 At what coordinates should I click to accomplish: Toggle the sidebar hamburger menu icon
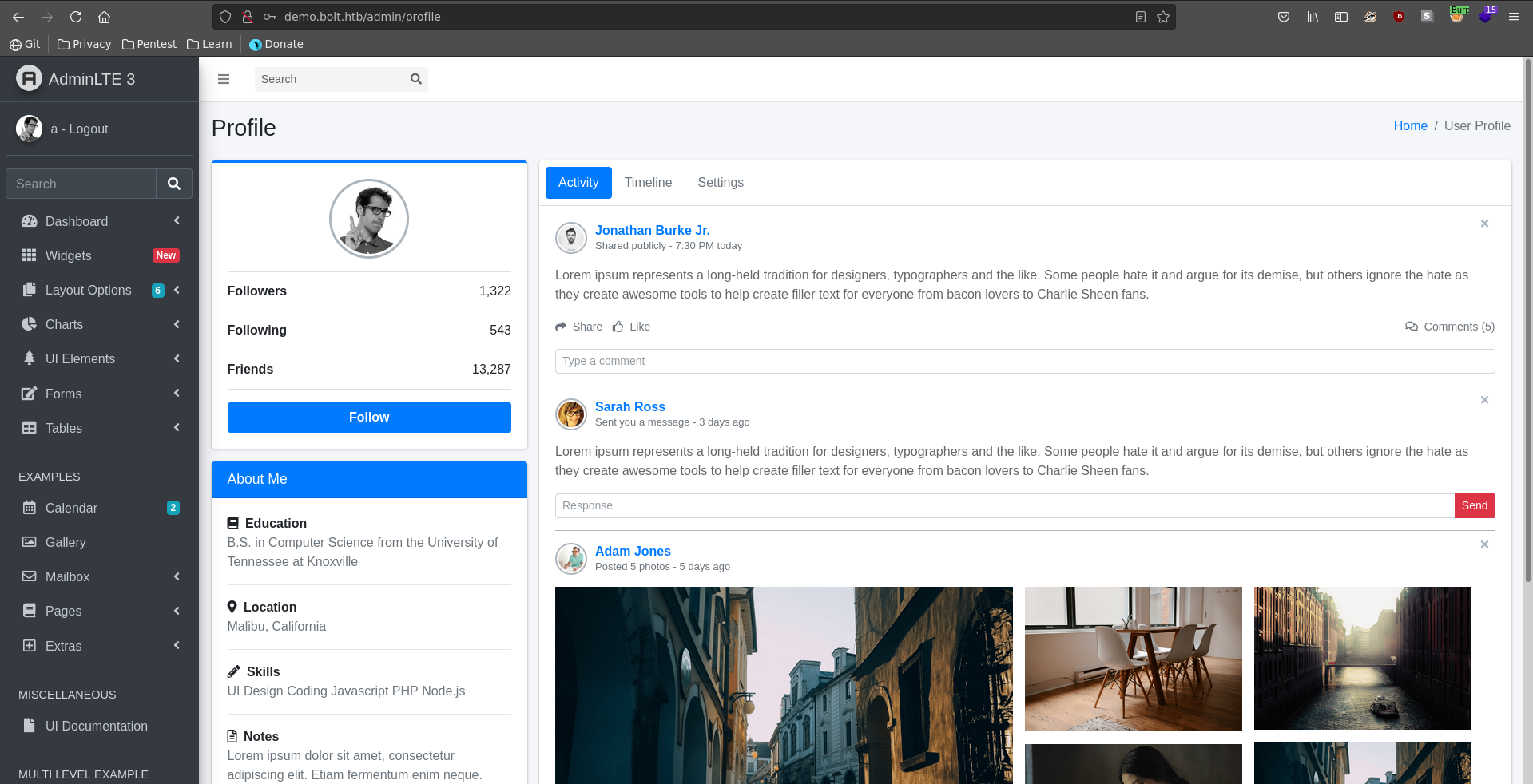point(224,79)
